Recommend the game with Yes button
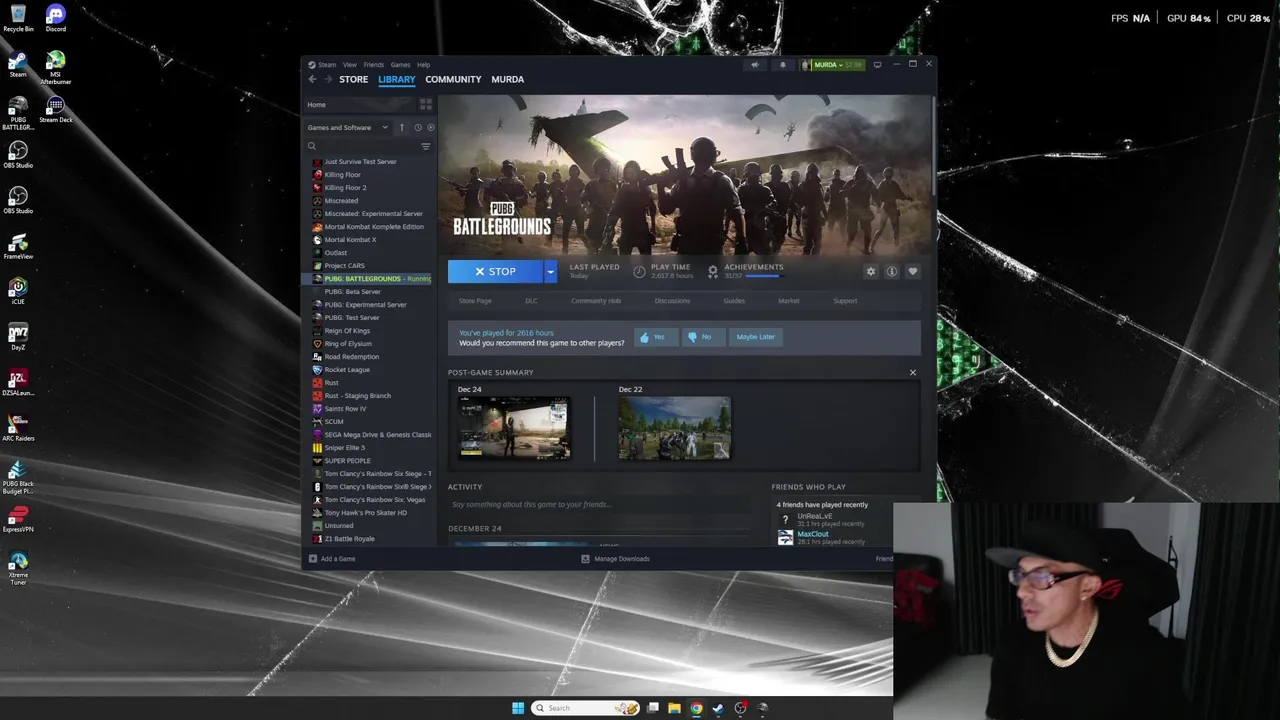 [x=654, y=337]
